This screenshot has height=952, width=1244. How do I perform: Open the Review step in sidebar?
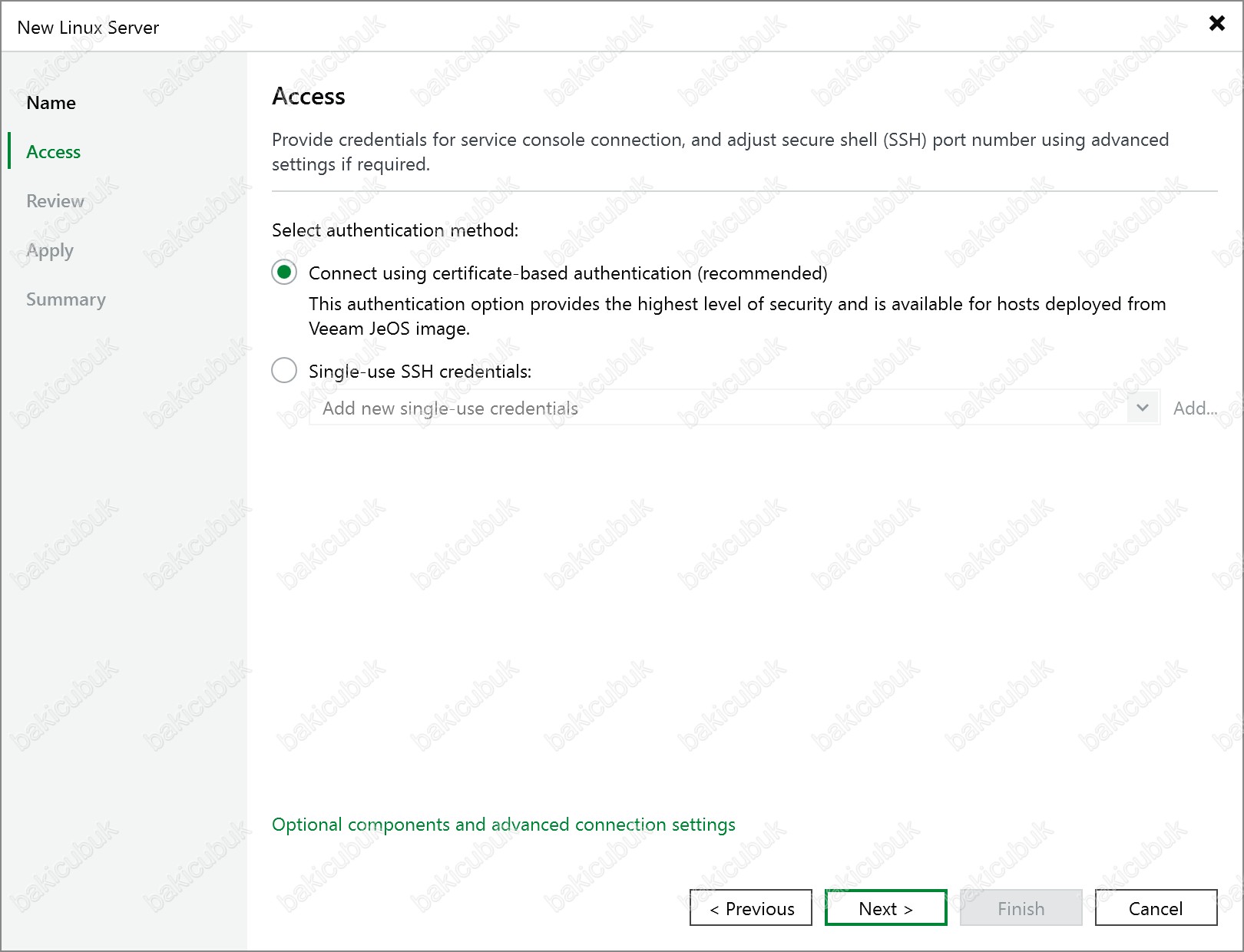click(55, 201)
